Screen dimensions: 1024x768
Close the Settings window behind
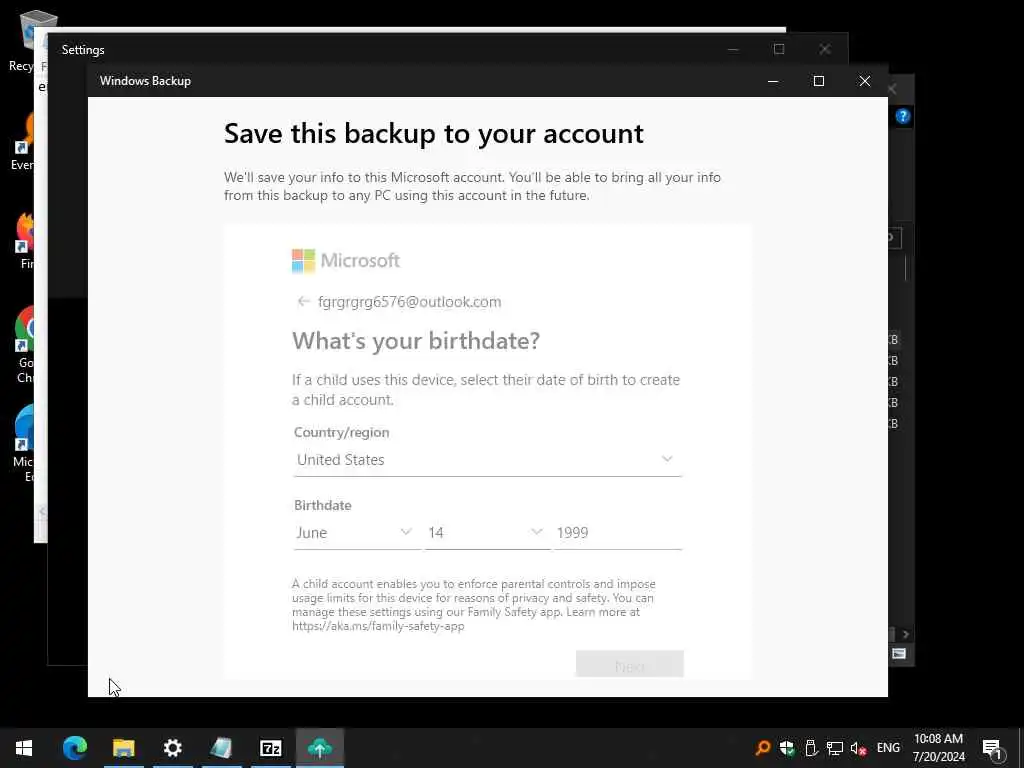coord(825,50)
